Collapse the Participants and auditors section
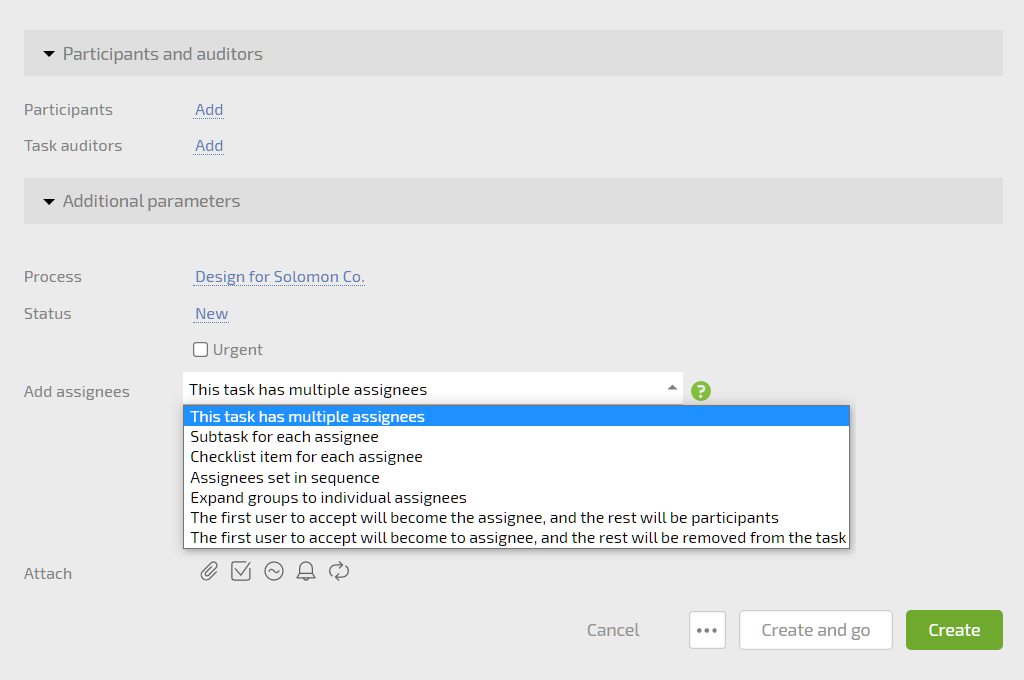Image resolution: width=1024 pixels, height=680 pixels. tap(49, 54)
